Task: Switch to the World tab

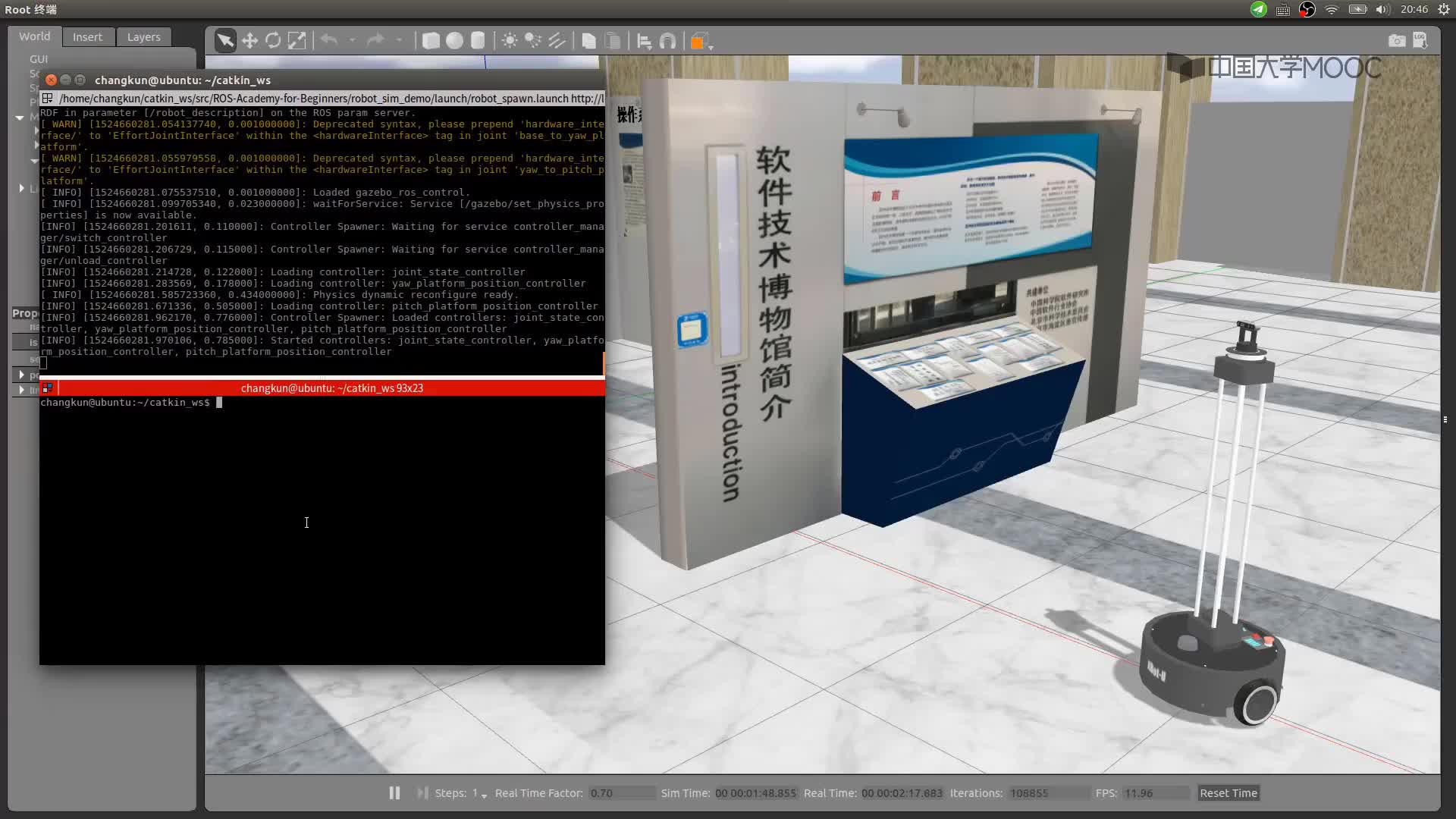Action: [33, 36]
